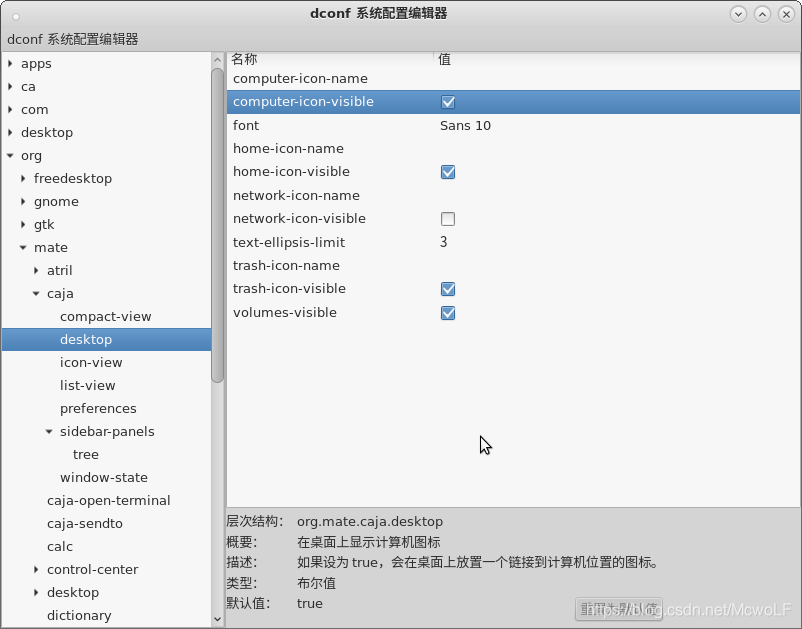This screenshot has height=629, width=802.
Task: Open the window menu icon in titlebar
Action: [x=16, y=17]
